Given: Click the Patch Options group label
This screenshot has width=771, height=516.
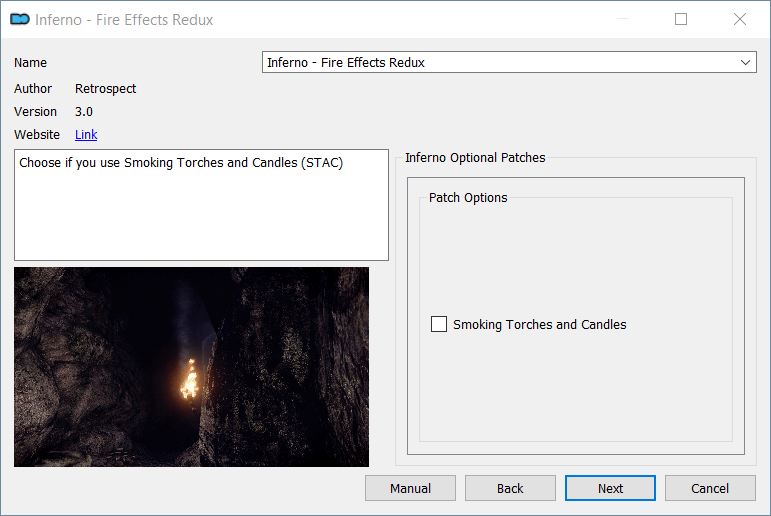Looking at the screenshot, I should [468, 198].
